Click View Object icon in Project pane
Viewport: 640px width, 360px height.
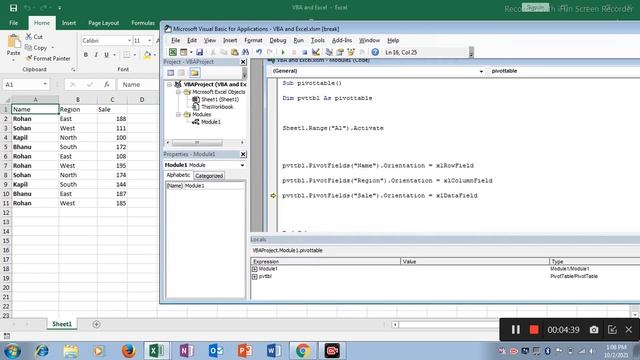[181, 73]
